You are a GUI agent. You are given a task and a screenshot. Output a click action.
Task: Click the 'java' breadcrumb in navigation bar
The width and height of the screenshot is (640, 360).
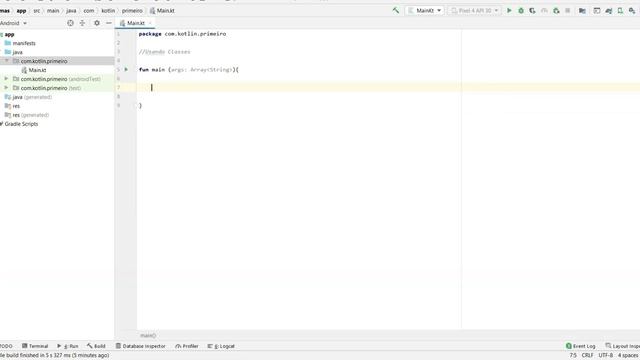(x=71, y=11)
